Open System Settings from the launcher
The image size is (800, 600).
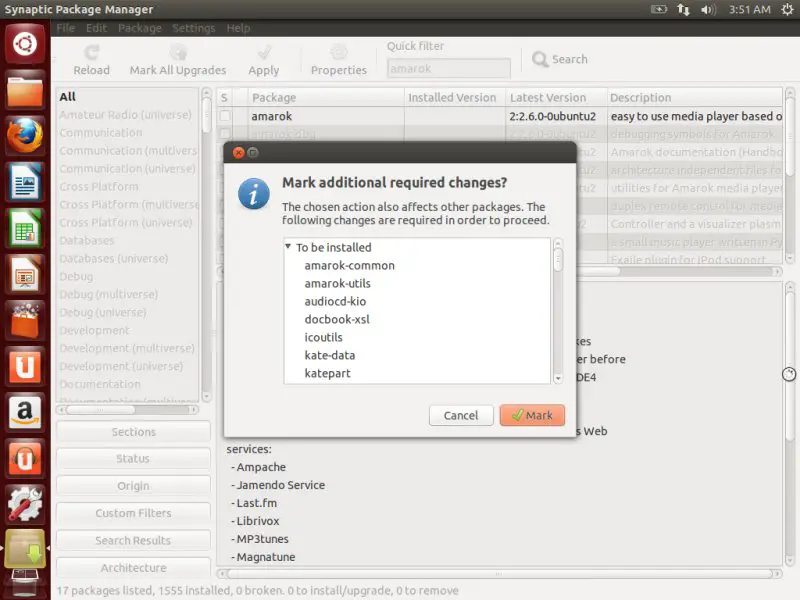[24, 504]
